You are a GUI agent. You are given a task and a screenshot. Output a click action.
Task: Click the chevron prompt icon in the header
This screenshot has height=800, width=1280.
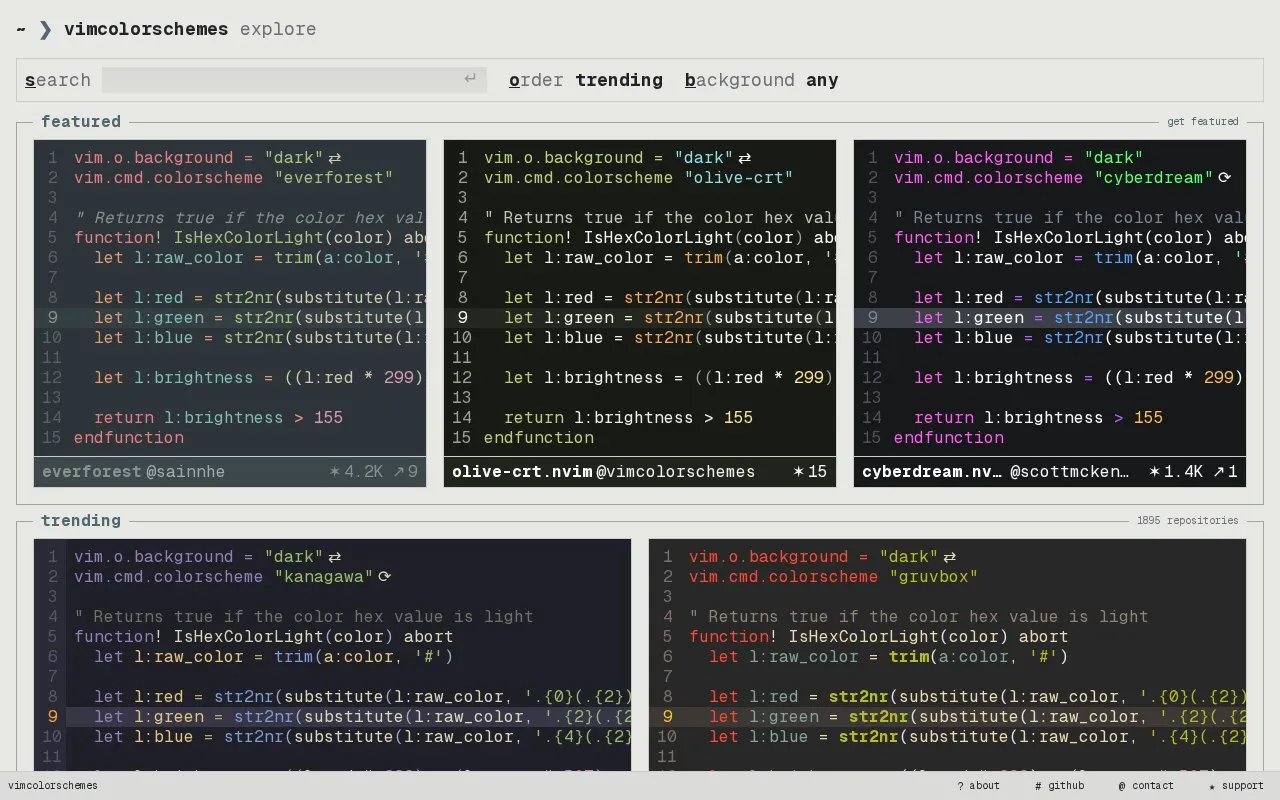(x=45, y=29)
